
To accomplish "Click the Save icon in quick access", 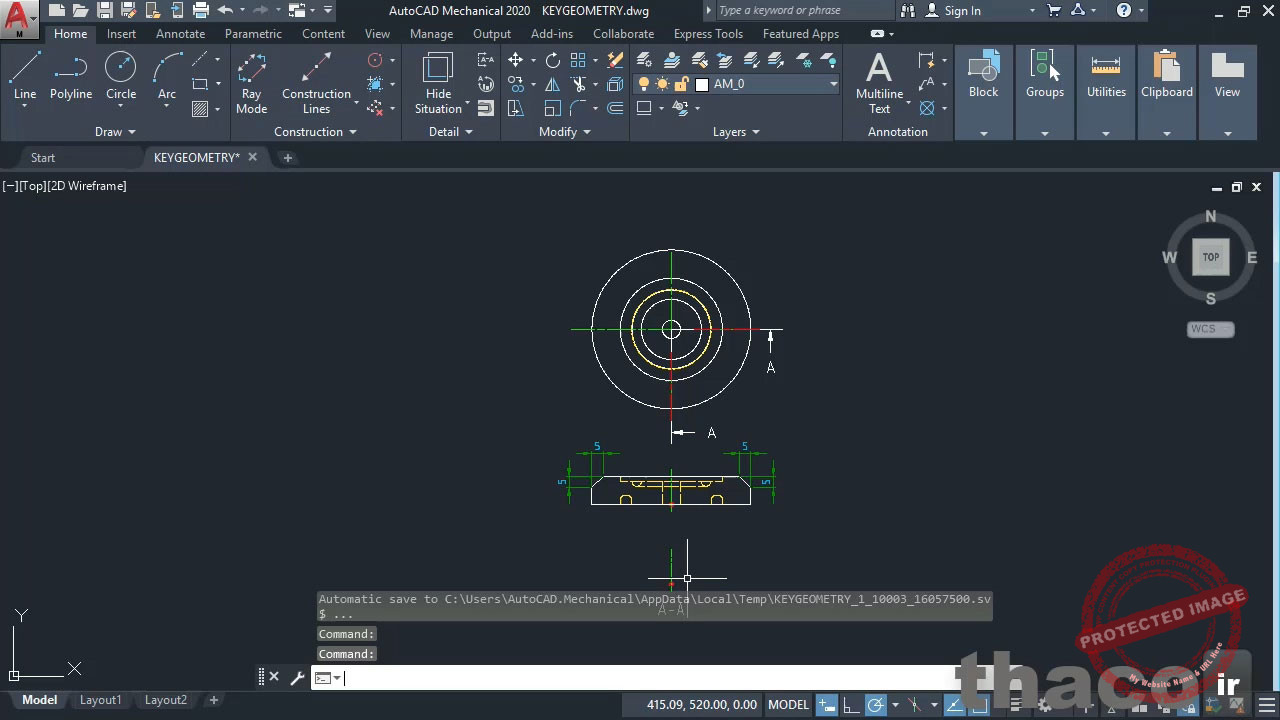I will point(104,11).
